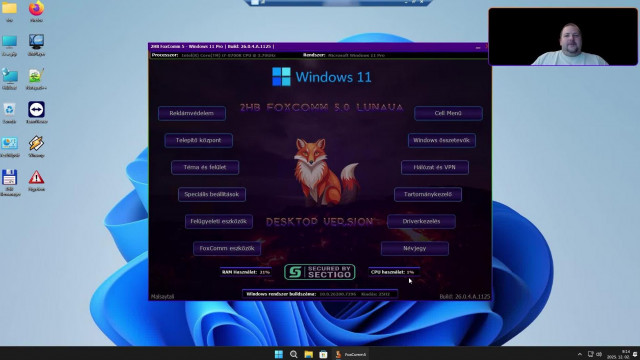The width and height of the screenshot is (640, 360).
Task: Open the taskbar clock and date
Action: [618, 354]
